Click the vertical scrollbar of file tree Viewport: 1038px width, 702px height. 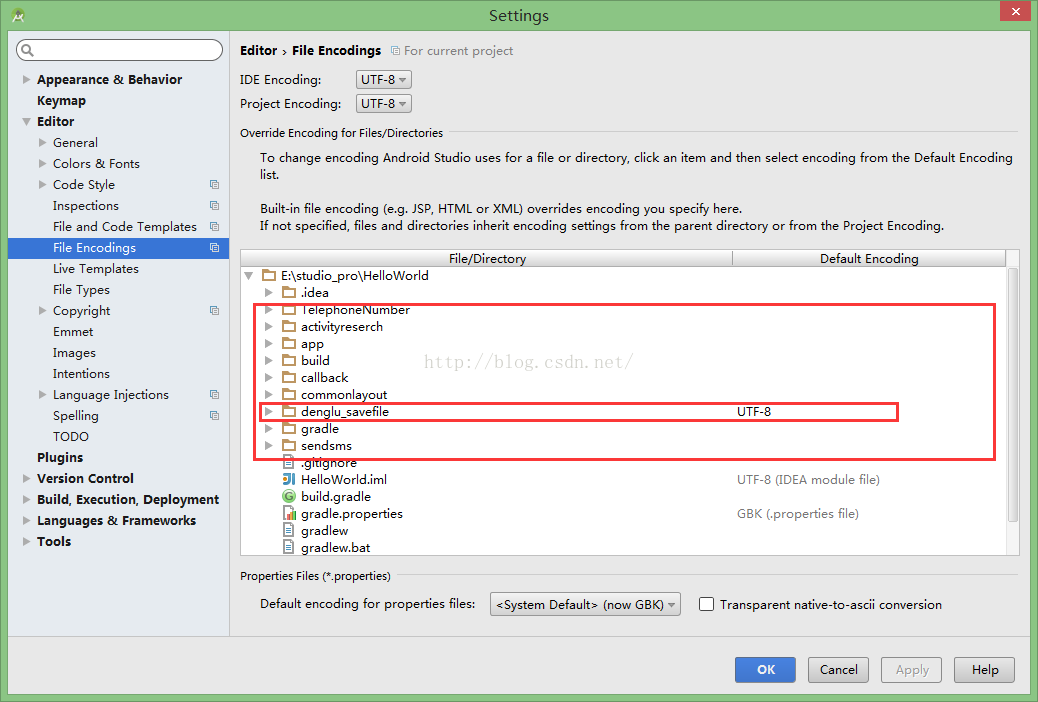pyautogui.click(x=1013, y=395)
